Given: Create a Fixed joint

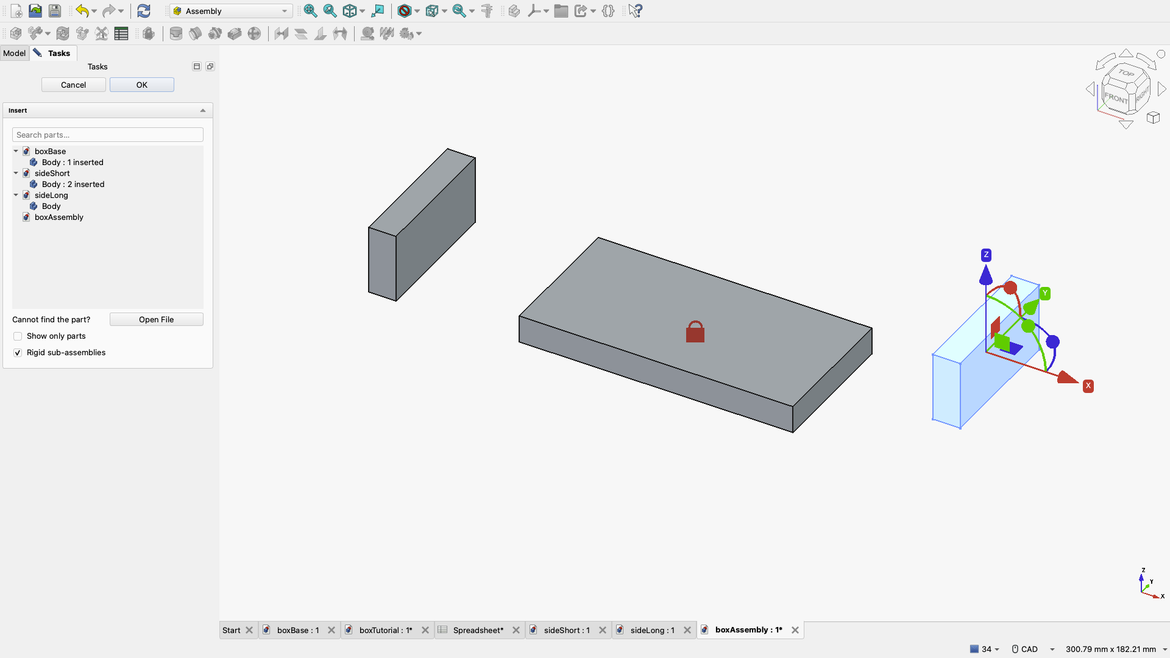Looking at the screenshot, I should (176, 33).
